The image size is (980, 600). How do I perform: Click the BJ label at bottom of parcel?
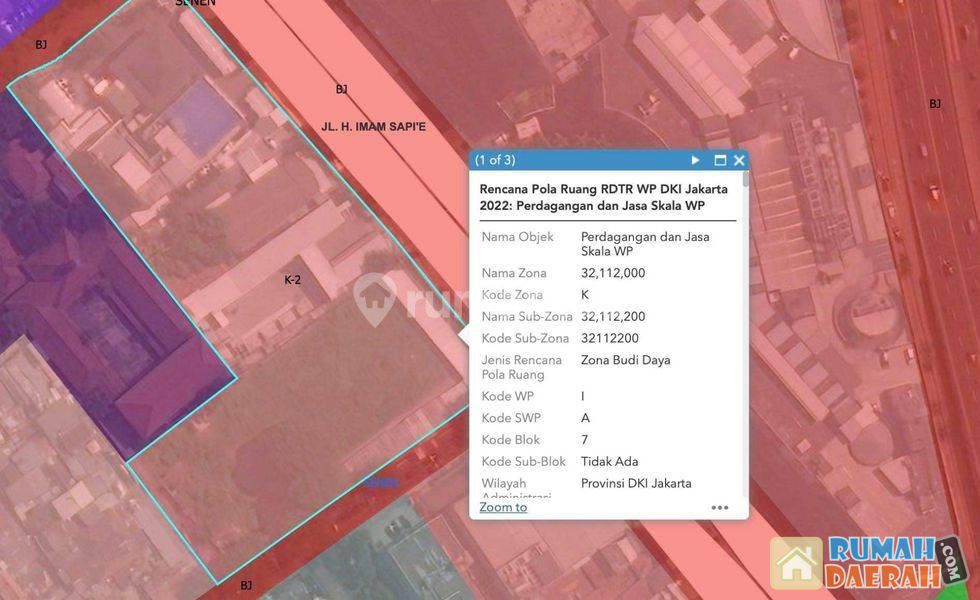pos(246,585)
